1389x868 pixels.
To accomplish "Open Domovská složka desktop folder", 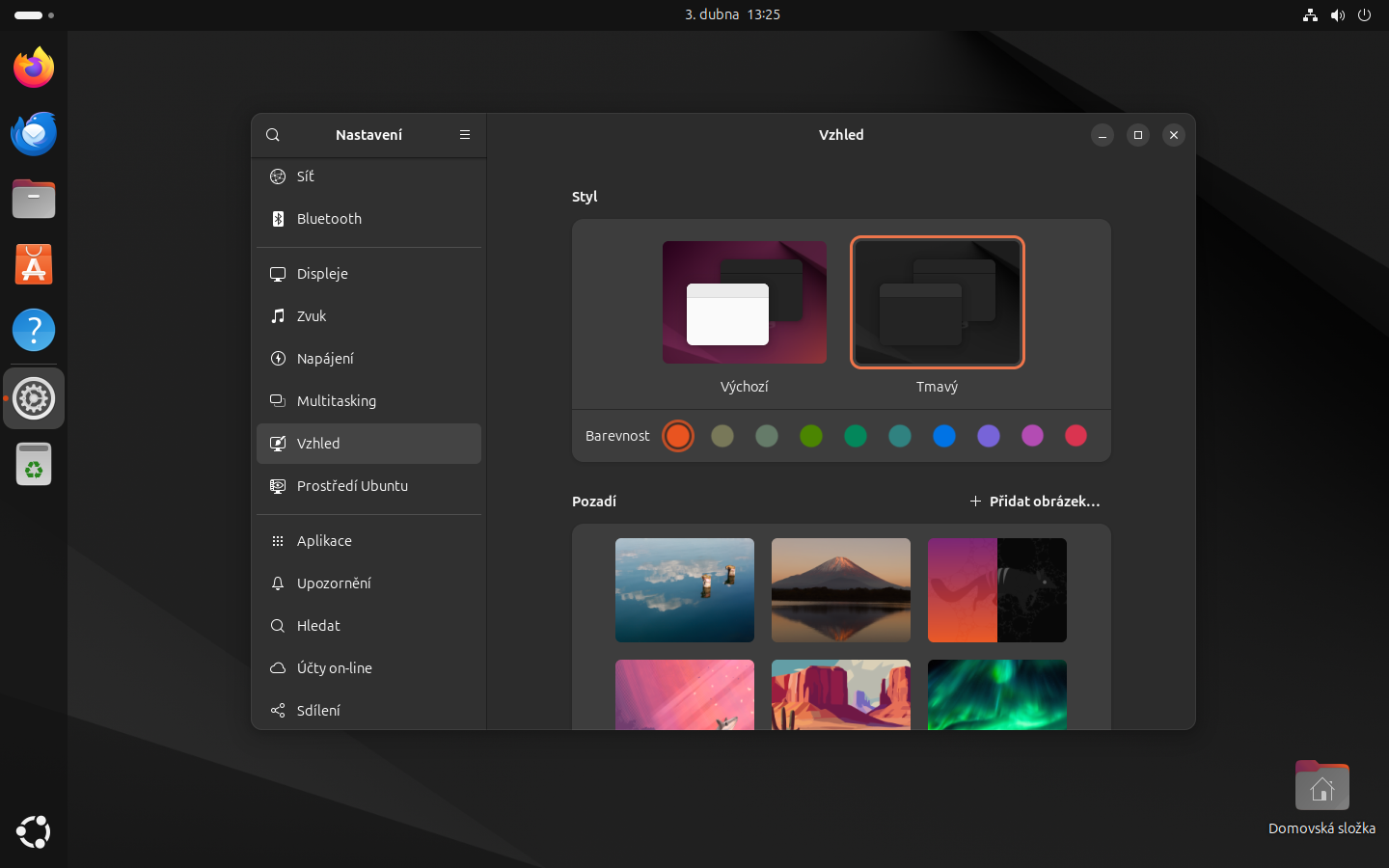I will click(1321, 787).
